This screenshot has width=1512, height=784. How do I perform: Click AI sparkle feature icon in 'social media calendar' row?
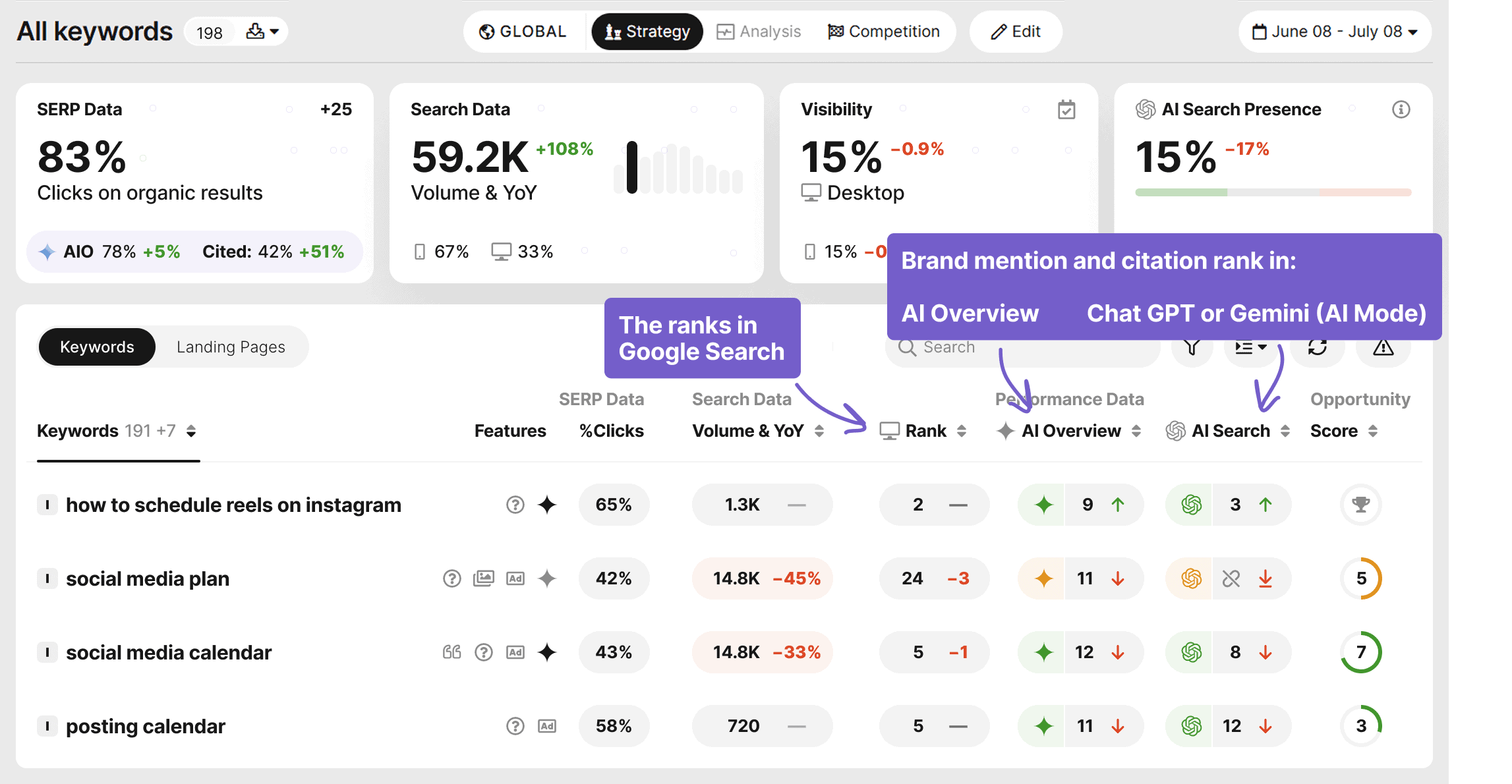547,653
